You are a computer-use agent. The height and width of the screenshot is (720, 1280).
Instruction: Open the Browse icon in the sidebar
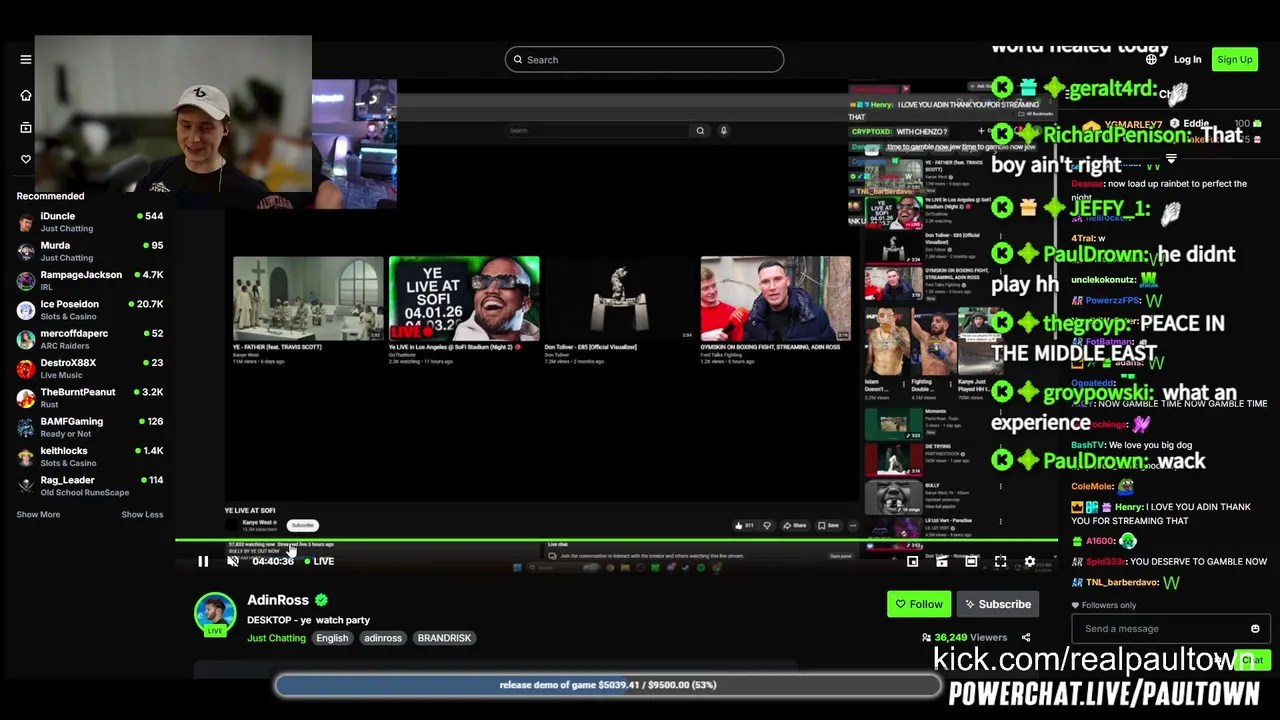pos(26,127)
